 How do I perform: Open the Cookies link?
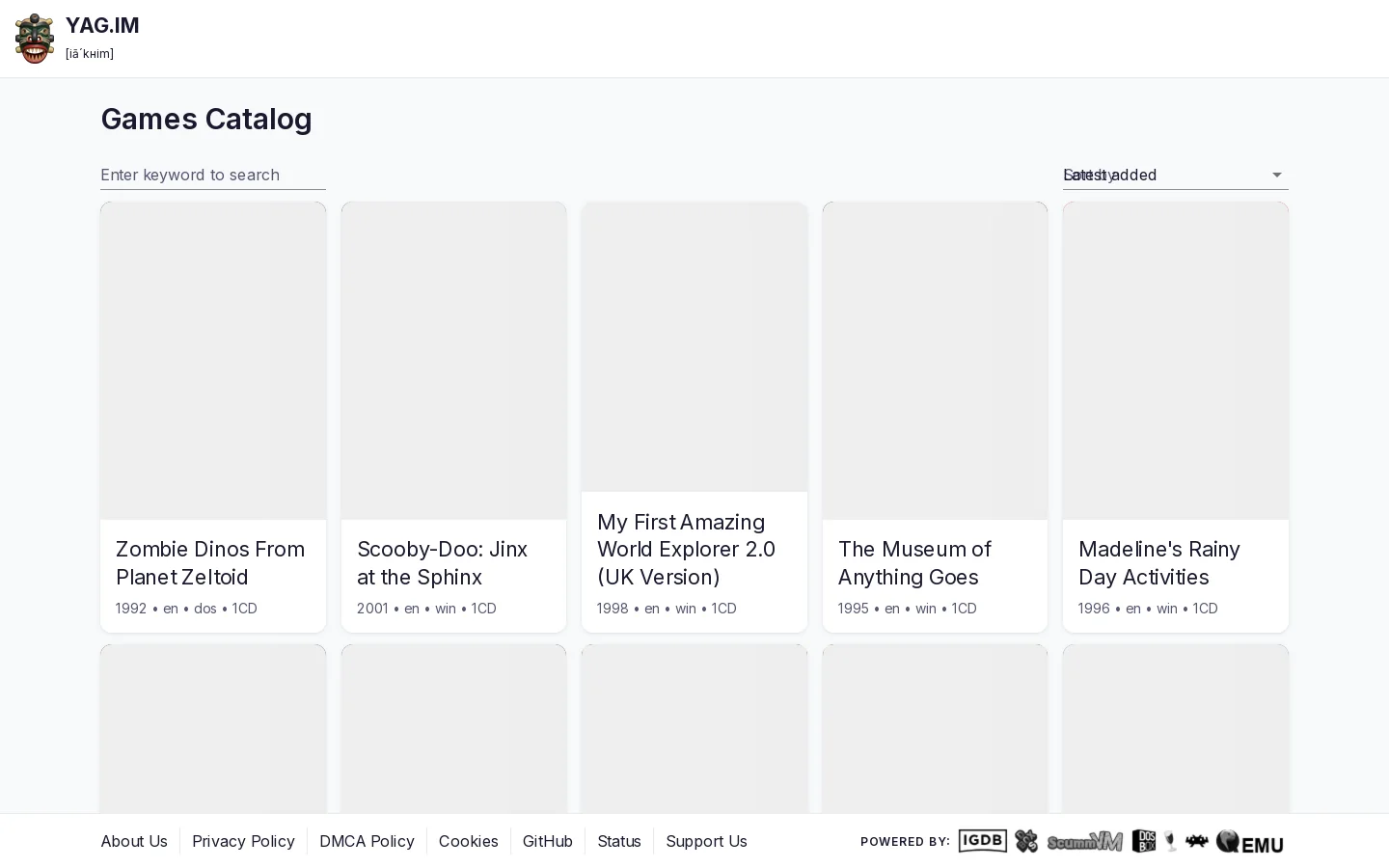(x=469, y=841)
